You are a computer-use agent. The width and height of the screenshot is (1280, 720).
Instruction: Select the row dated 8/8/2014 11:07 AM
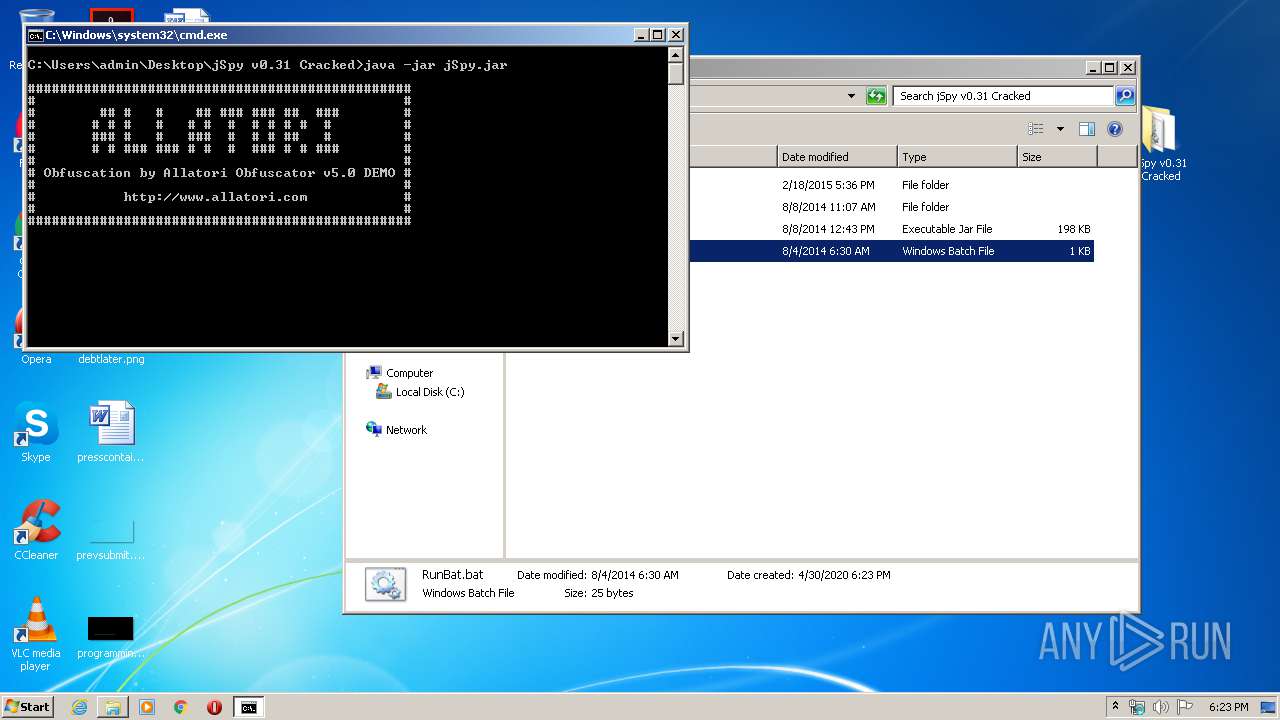800,207
